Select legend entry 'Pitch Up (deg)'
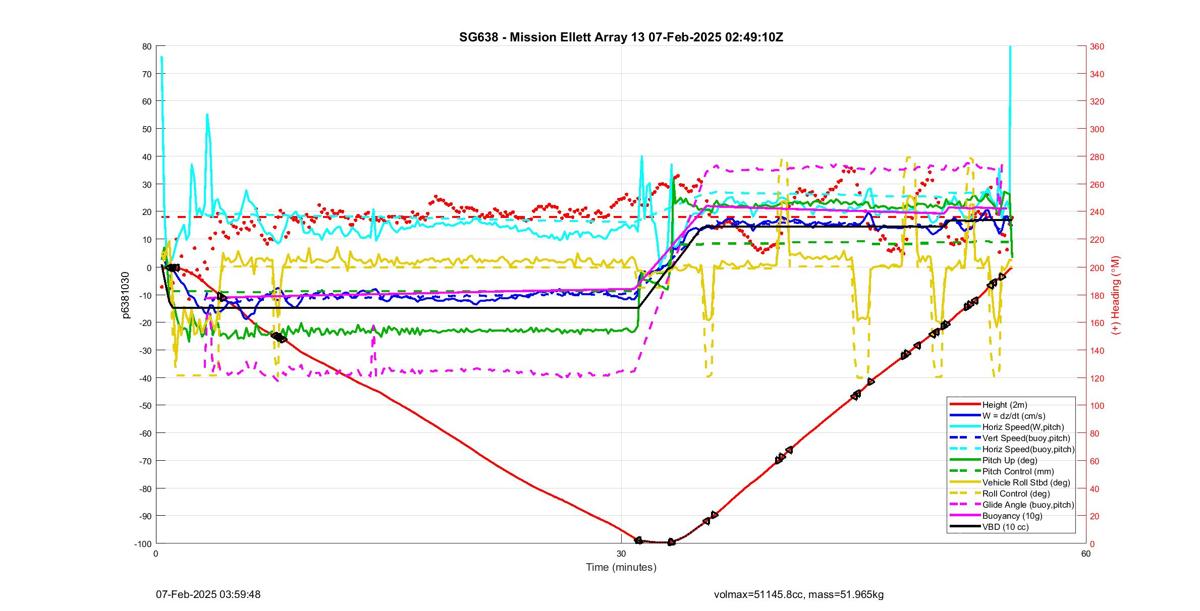 1011,459
